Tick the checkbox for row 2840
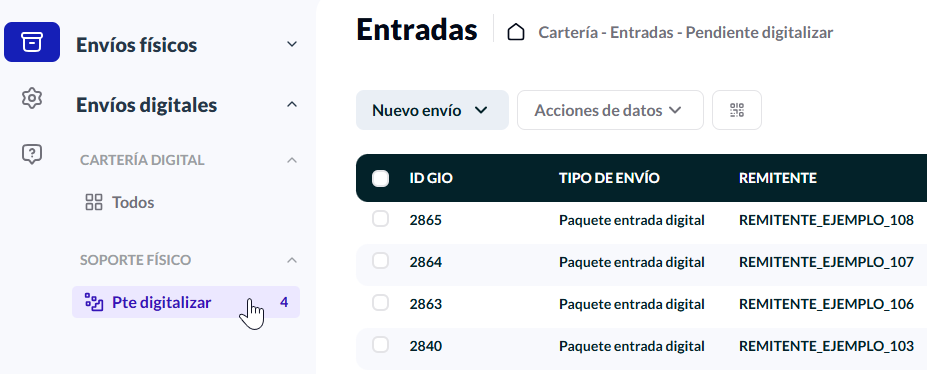 380,345
